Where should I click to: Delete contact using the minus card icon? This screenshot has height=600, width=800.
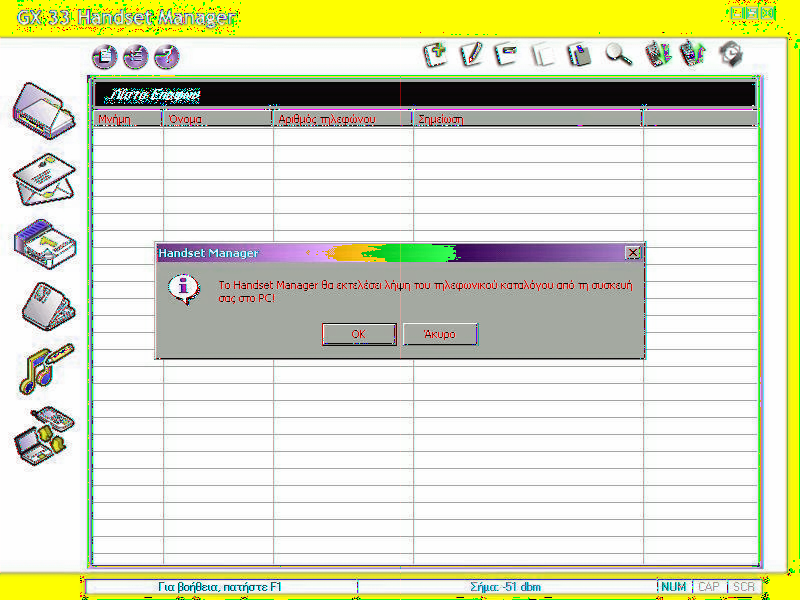[x=506, y=55]
